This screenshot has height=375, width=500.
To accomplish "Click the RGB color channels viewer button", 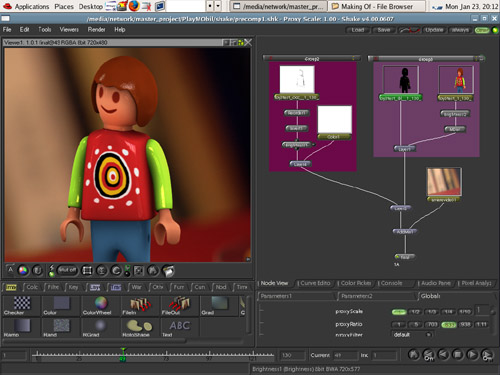I will click(x=23, y=270).
